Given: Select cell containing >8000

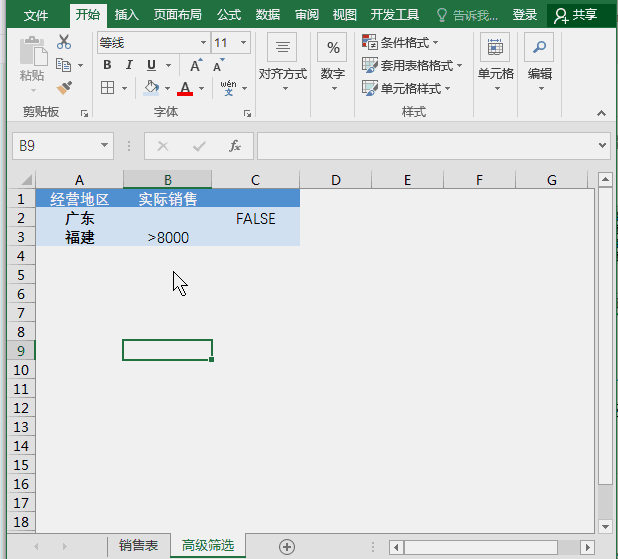Looking at the screenshot, I should [168, 238].
